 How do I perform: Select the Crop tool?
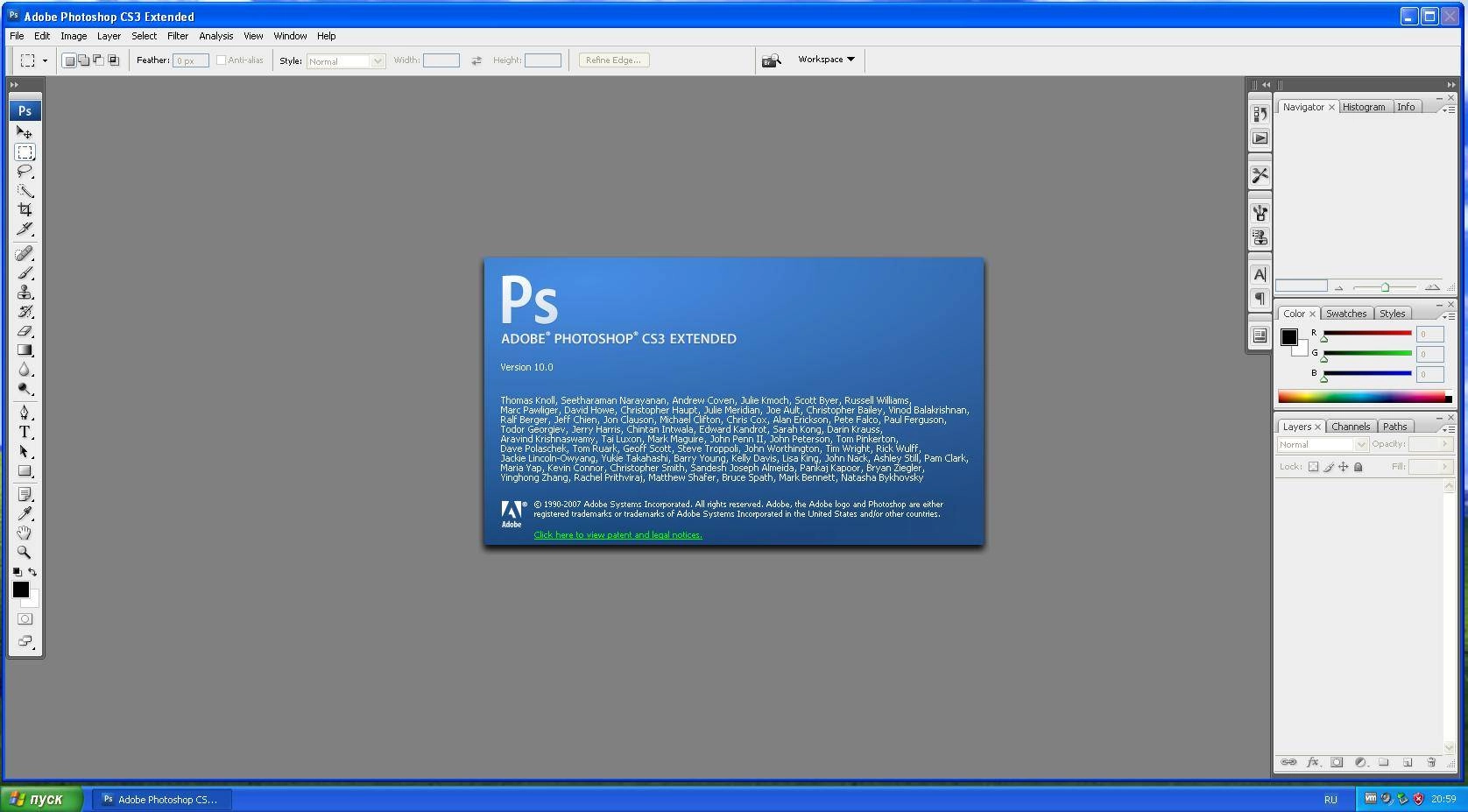(25, 209)
